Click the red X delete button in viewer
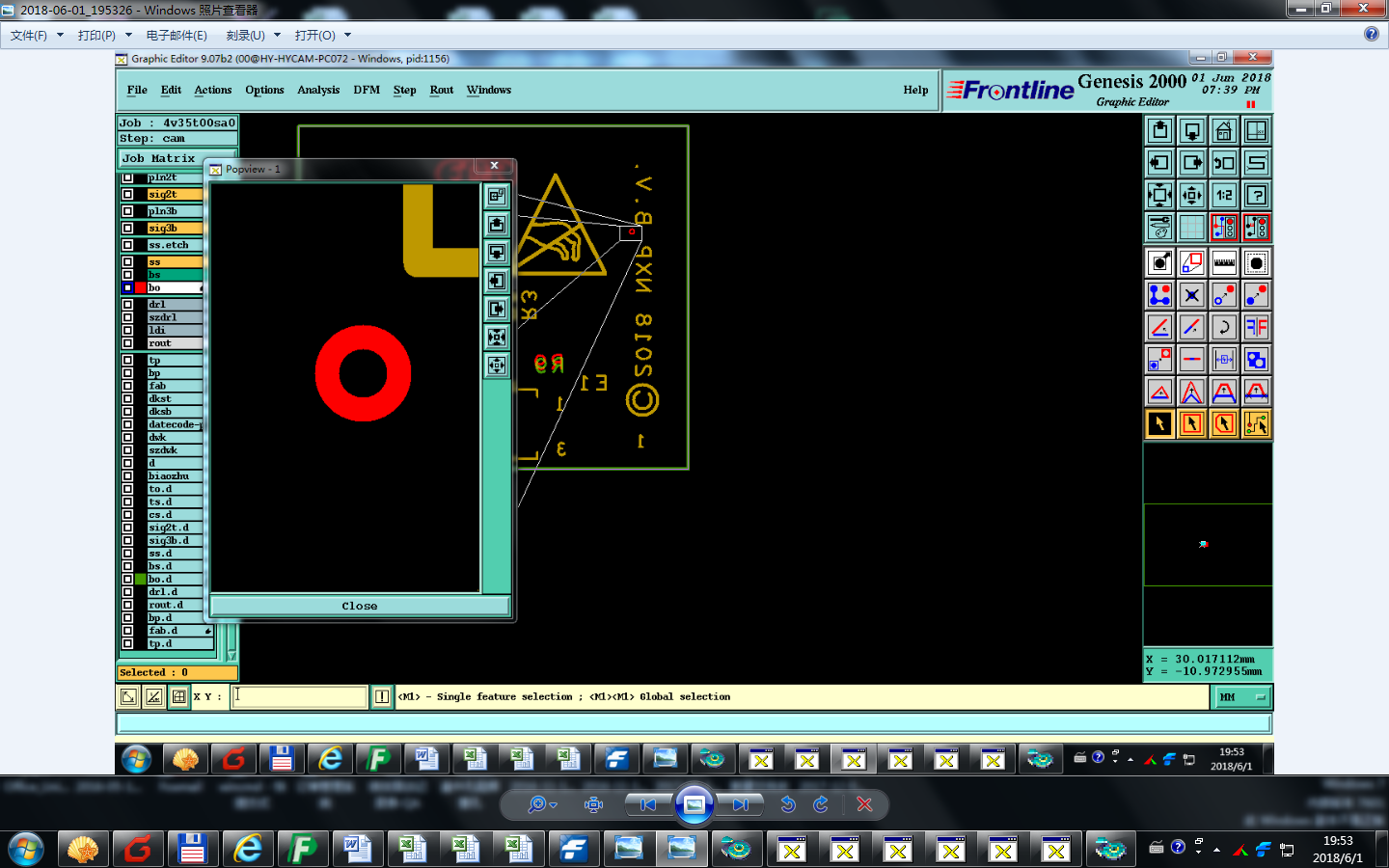This screenshot has height=868, width=1389. 864,804
